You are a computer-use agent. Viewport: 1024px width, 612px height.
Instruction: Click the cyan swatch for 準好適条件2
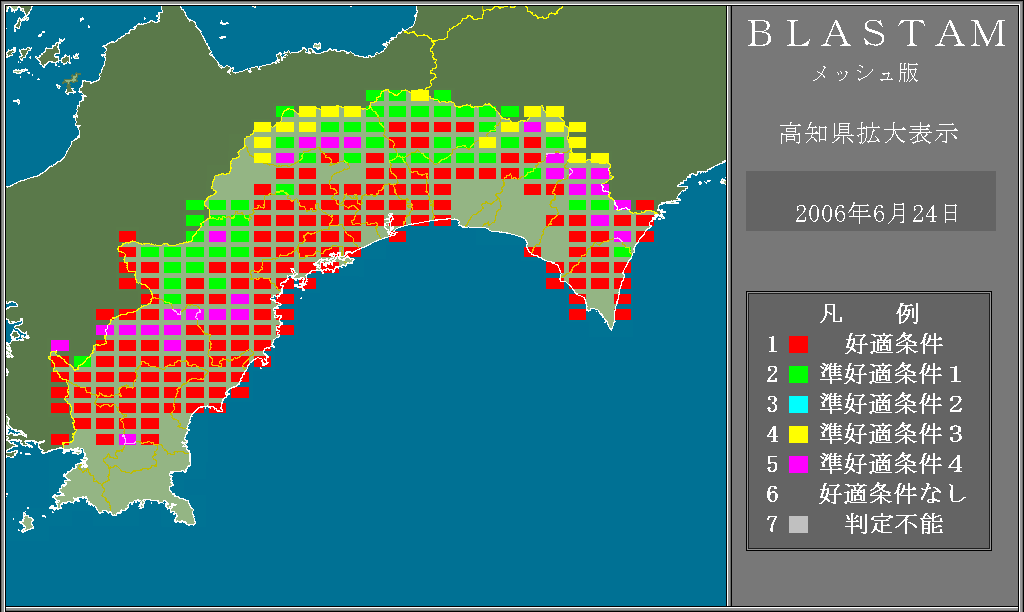[x=798, y=404]
